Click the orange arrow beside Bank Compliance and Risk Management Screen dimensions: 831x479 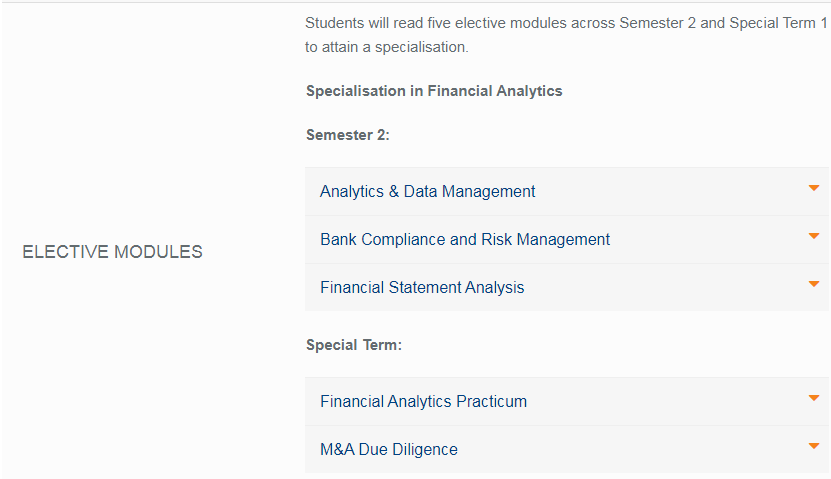point(814,236)
